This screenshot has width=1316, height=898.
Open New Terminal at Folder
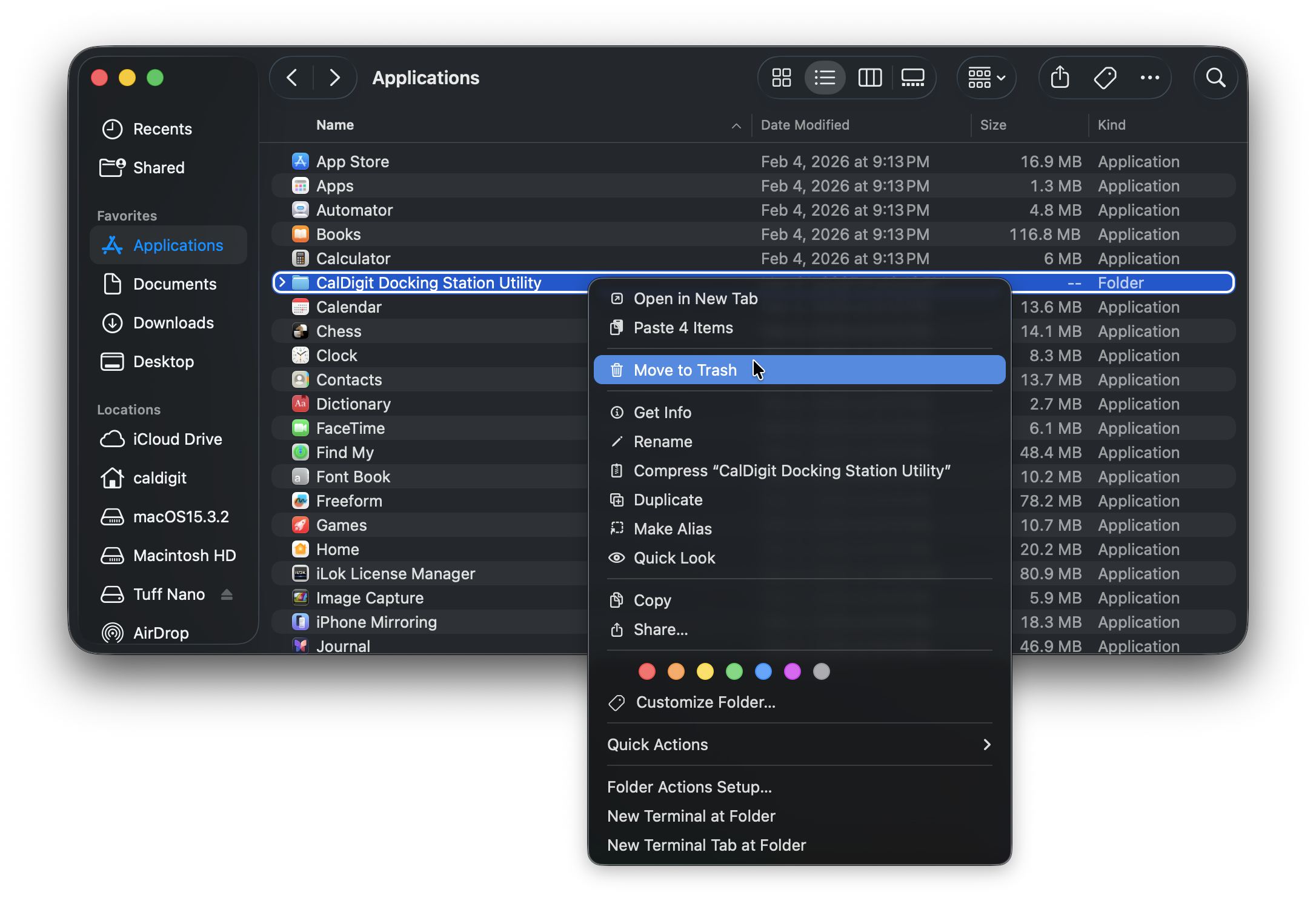pyautogui.click(x=691, y=816)
